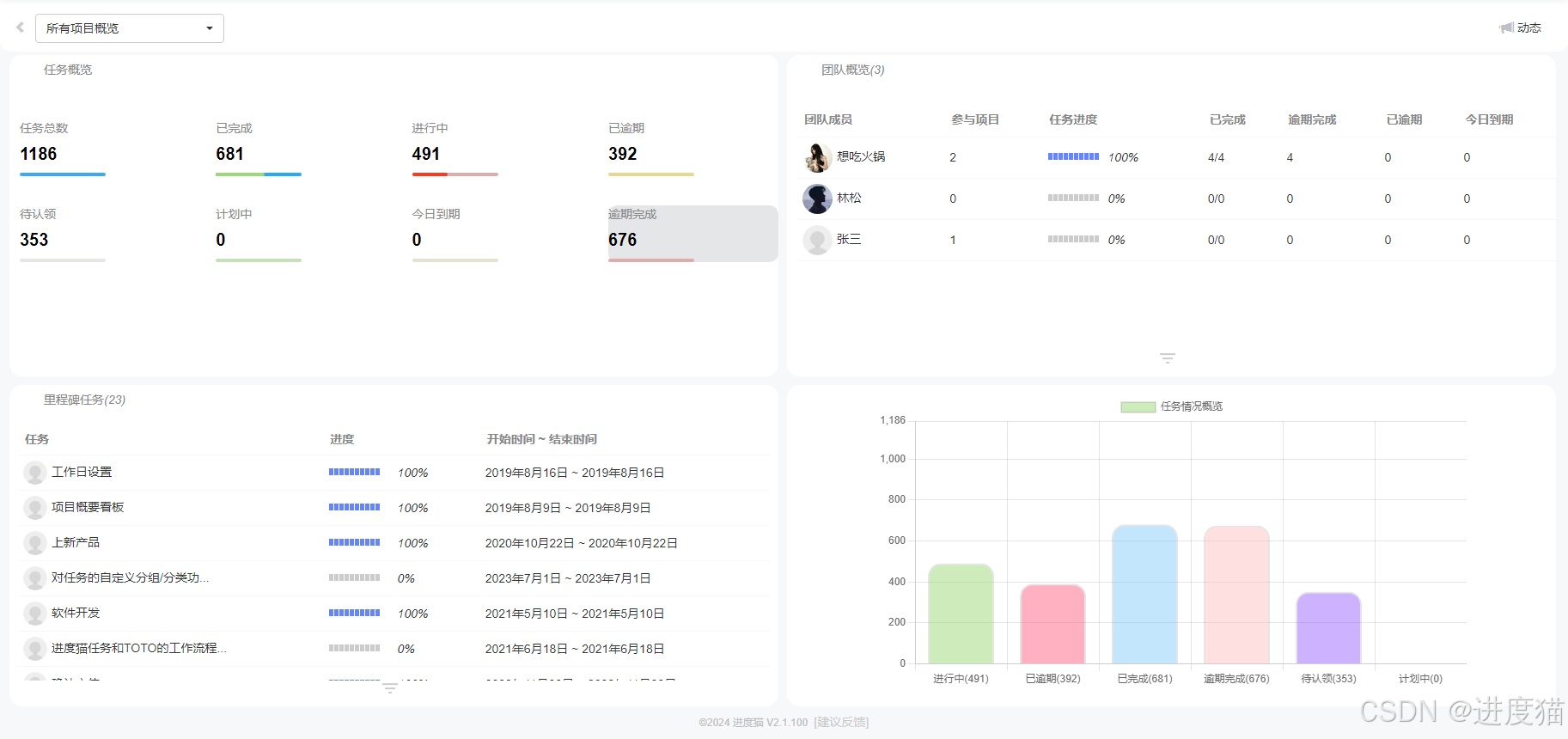
Task: Click the 任务概览 panel title
Action: pos(68,70)
